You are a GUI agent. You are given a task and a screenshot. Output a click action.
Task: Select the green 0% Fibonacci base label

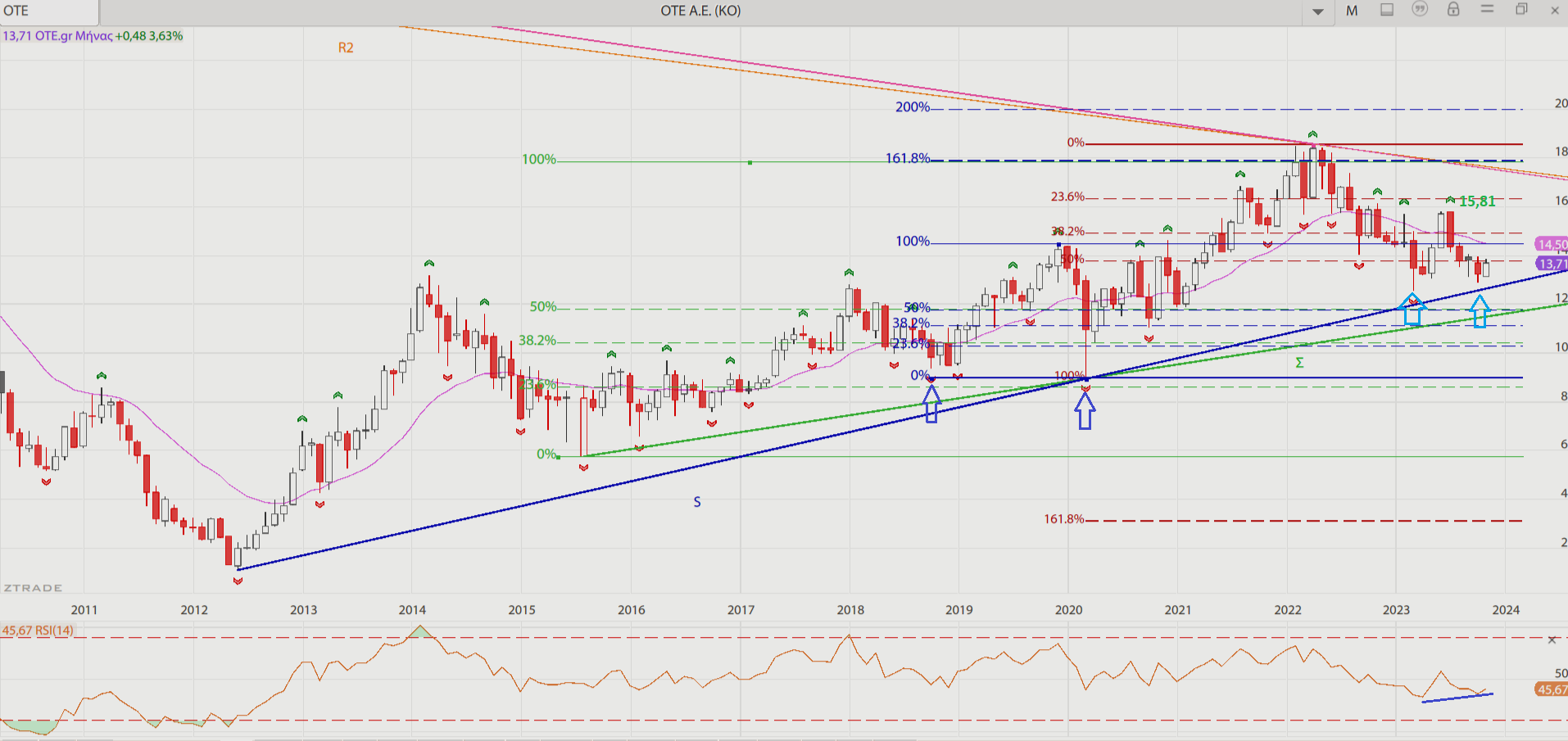(546, 454)
